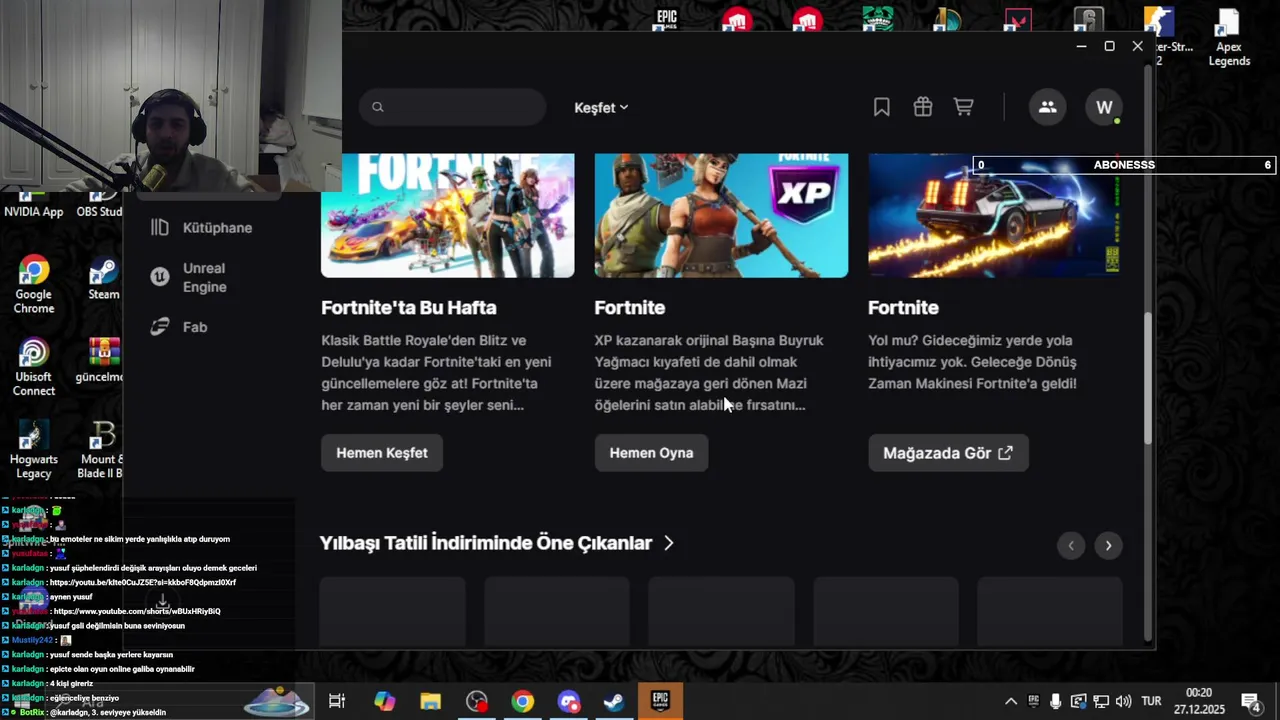Show hidden system tray icons

(x=1011, y=701)
